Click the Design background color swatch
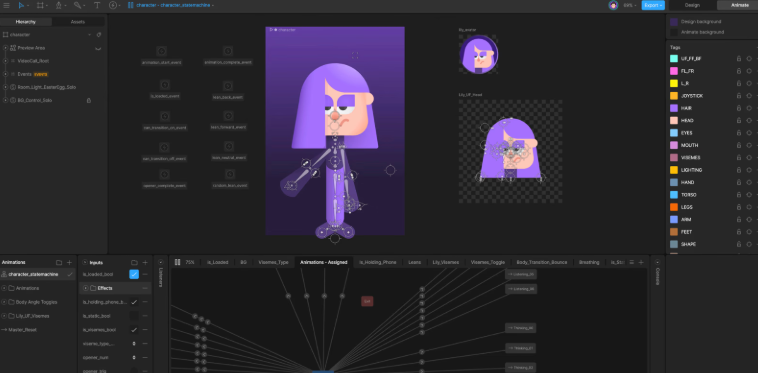Viewport: 758px width, 373px height. (x=673, y=22)
